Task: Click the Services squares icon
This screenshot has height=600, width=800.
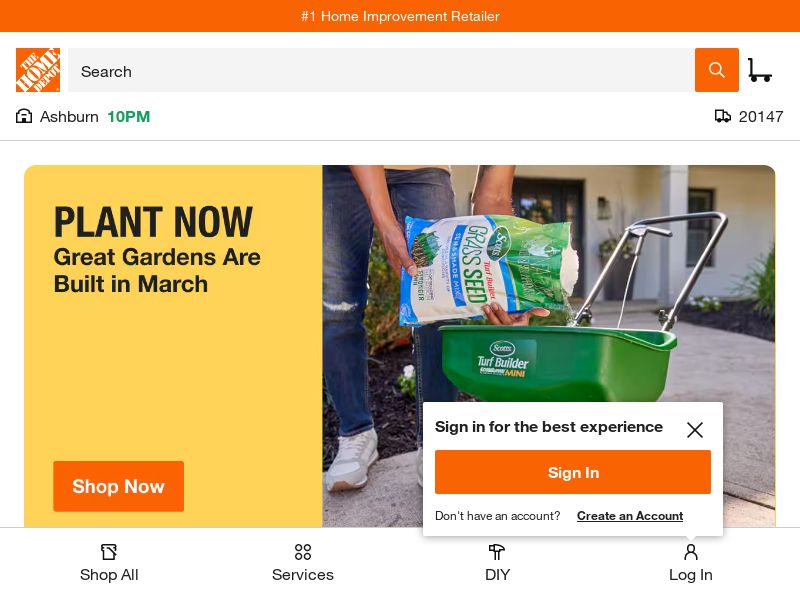Action: pyautogui.click(x=303, y=552)
